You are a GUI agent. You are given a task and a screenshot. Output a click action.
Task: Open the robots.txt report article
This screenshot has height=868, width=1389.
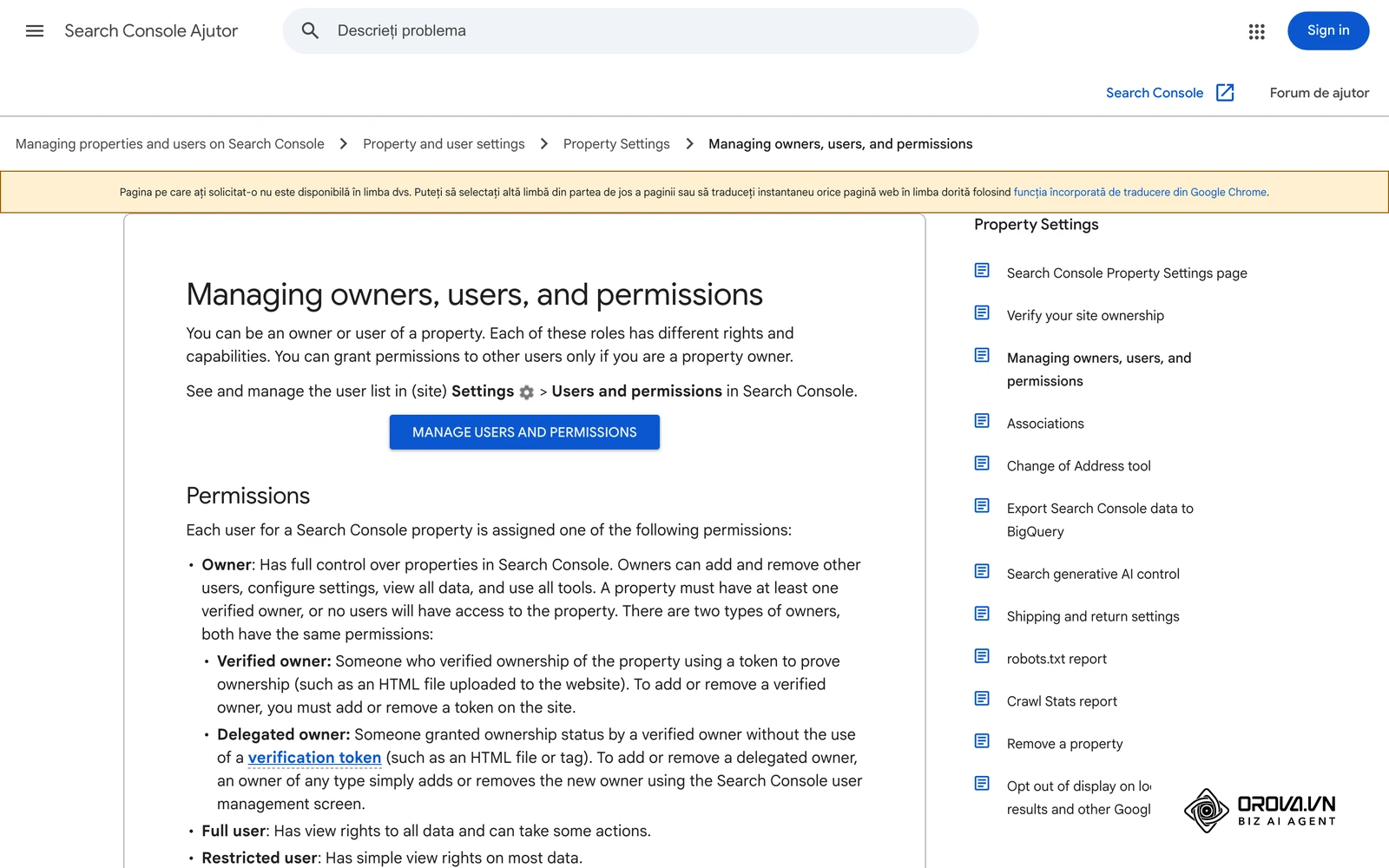1057,660
